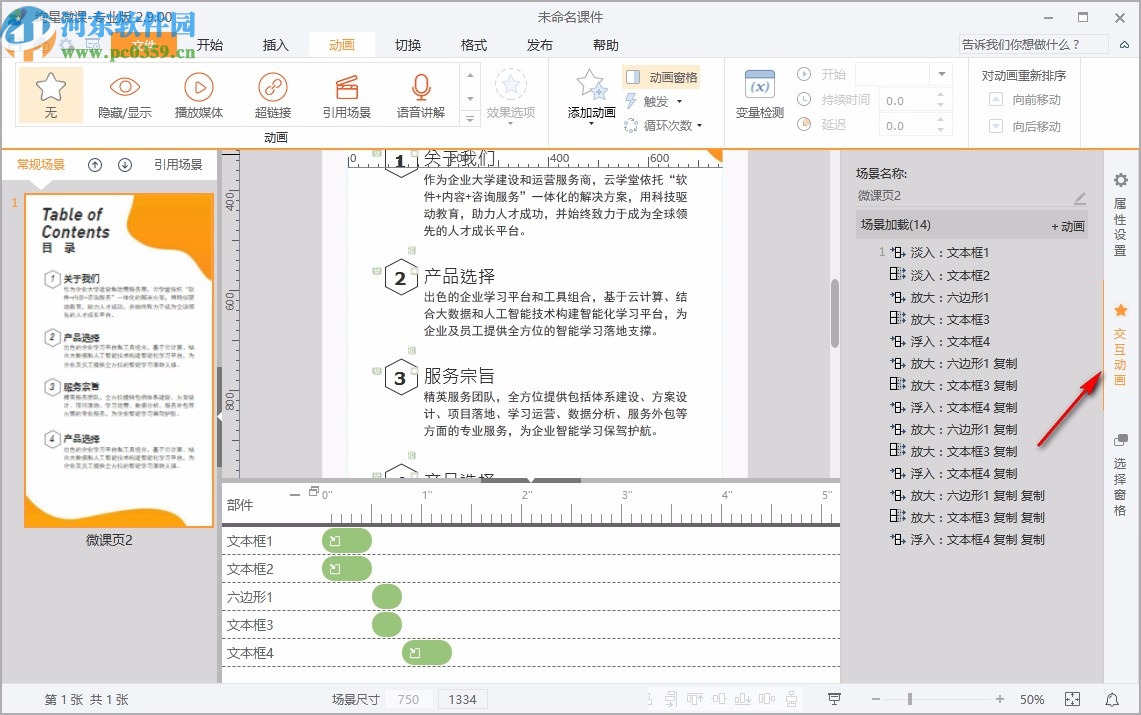Open 属性设置 gear icon in right sidebar
The image size is (1141, 715).
pyautogui.click(x=1120, y=181)
